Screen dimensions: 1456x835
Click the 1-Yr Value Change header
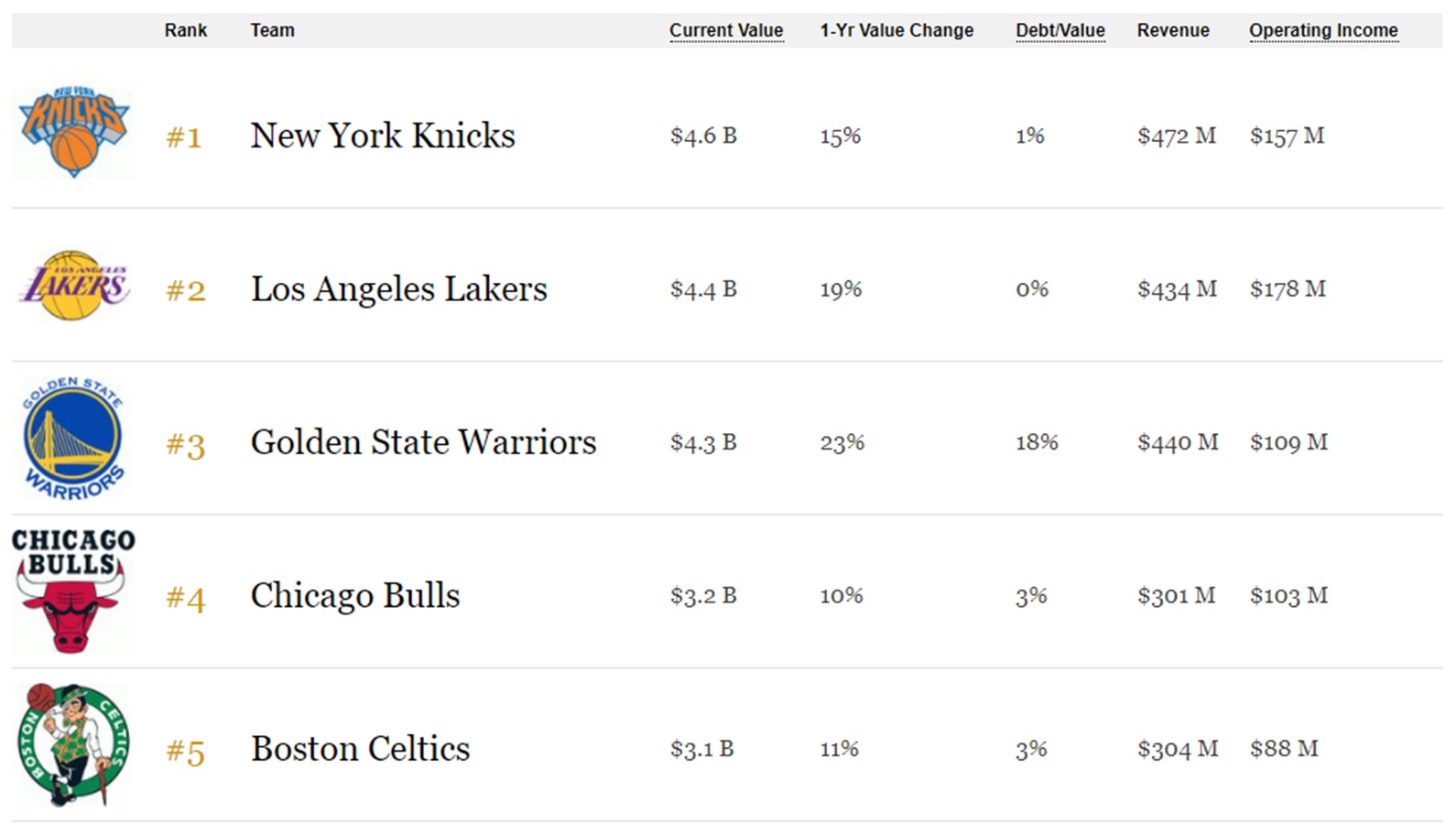(x=896, y=30)
